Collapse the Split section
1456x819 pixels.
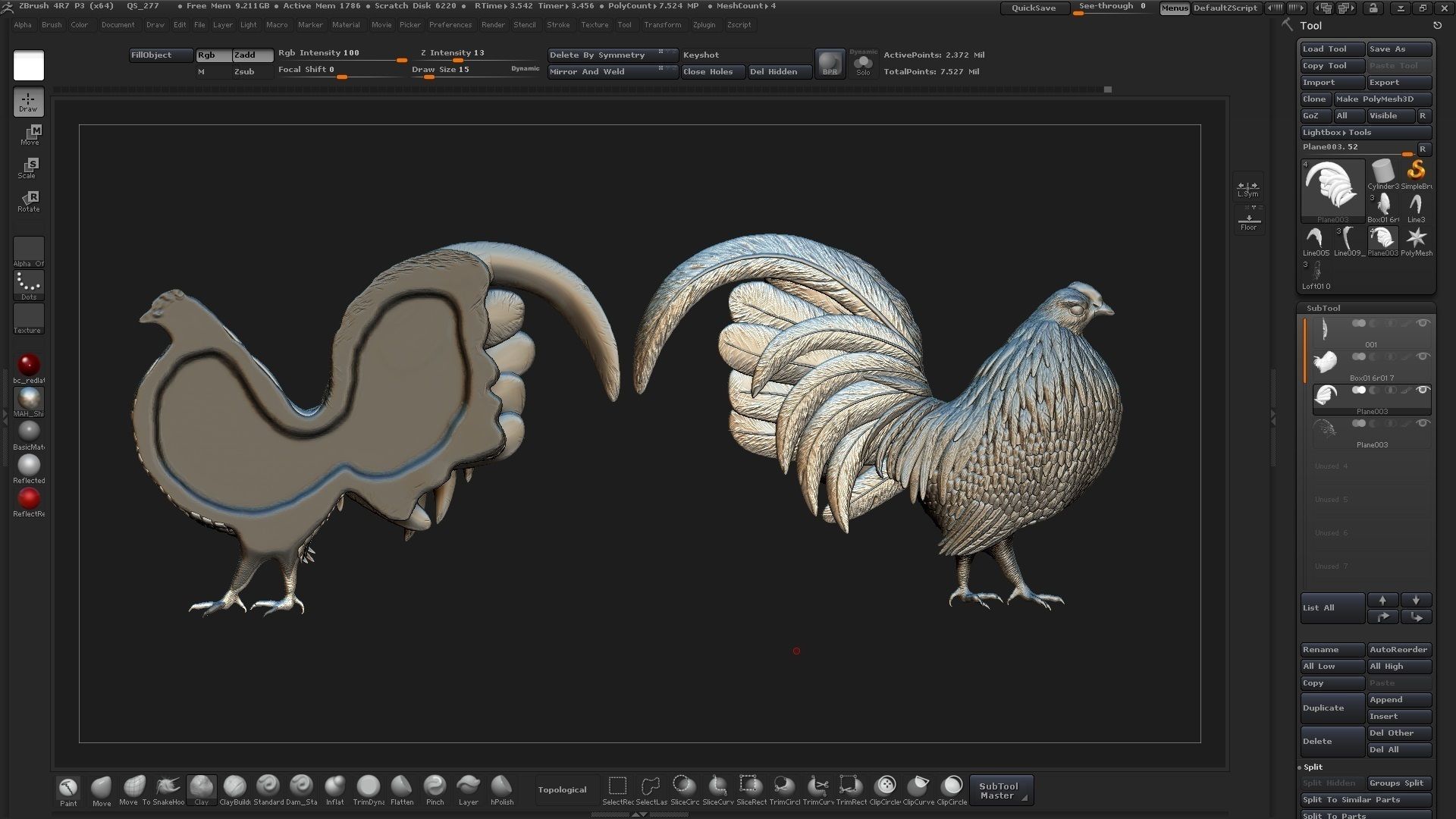(x=1313, y=767)
